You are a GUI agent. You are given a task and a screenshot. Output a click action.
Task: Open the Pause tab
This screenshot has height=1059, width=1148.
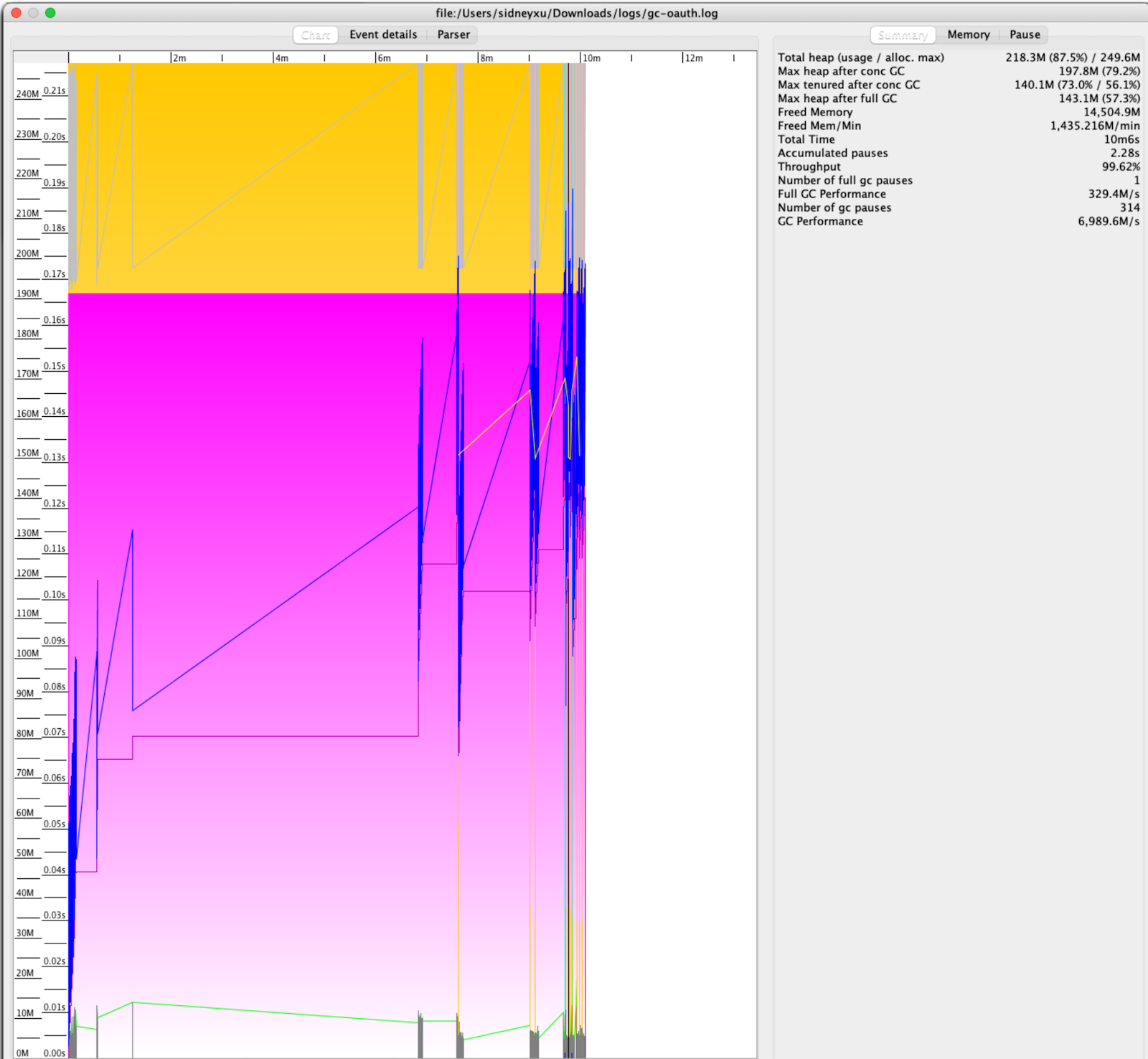pyautogui.click(x=1025, y=34)
